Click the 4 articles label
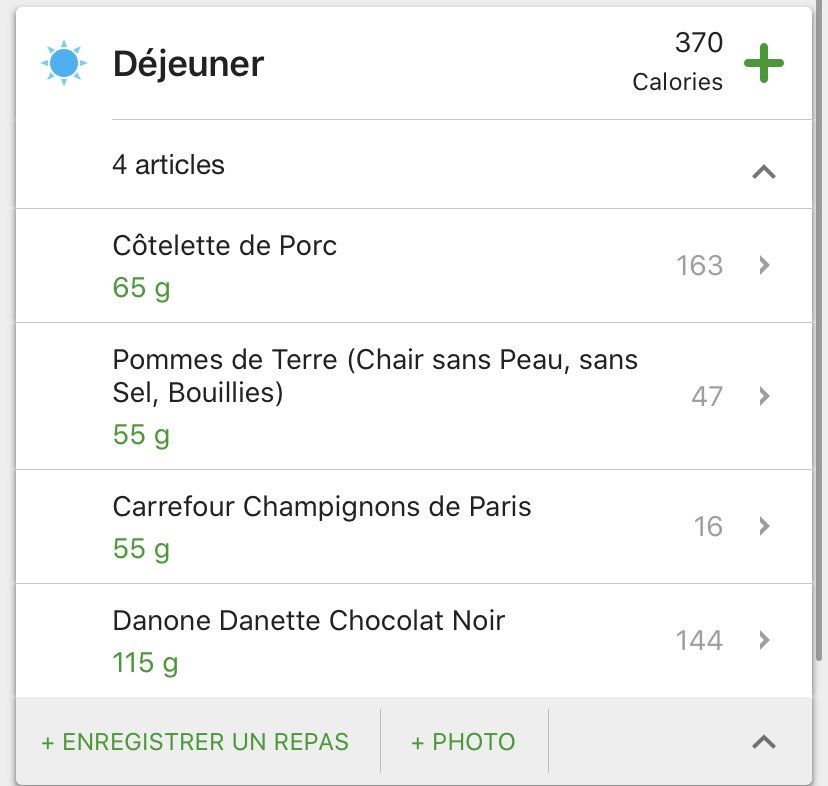828x786 pixels. click(168, 165)
